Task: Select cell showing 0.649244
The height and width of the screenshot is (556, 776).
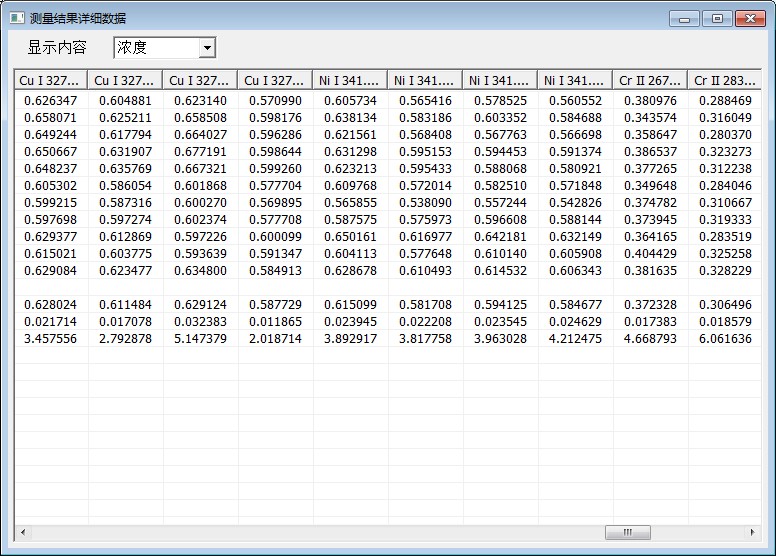Action: point(50,135)
